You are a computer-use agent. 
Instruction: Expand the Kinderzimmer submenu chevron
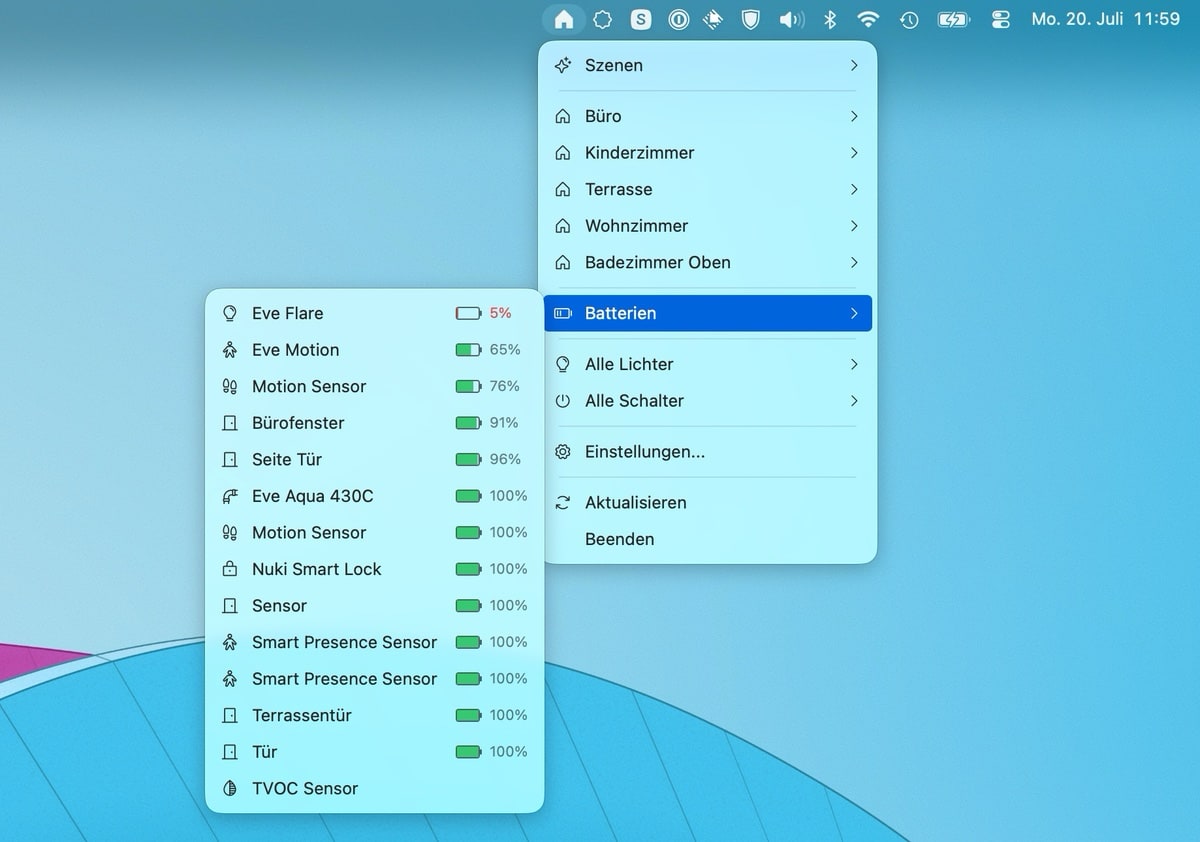[x=854, y=153]
